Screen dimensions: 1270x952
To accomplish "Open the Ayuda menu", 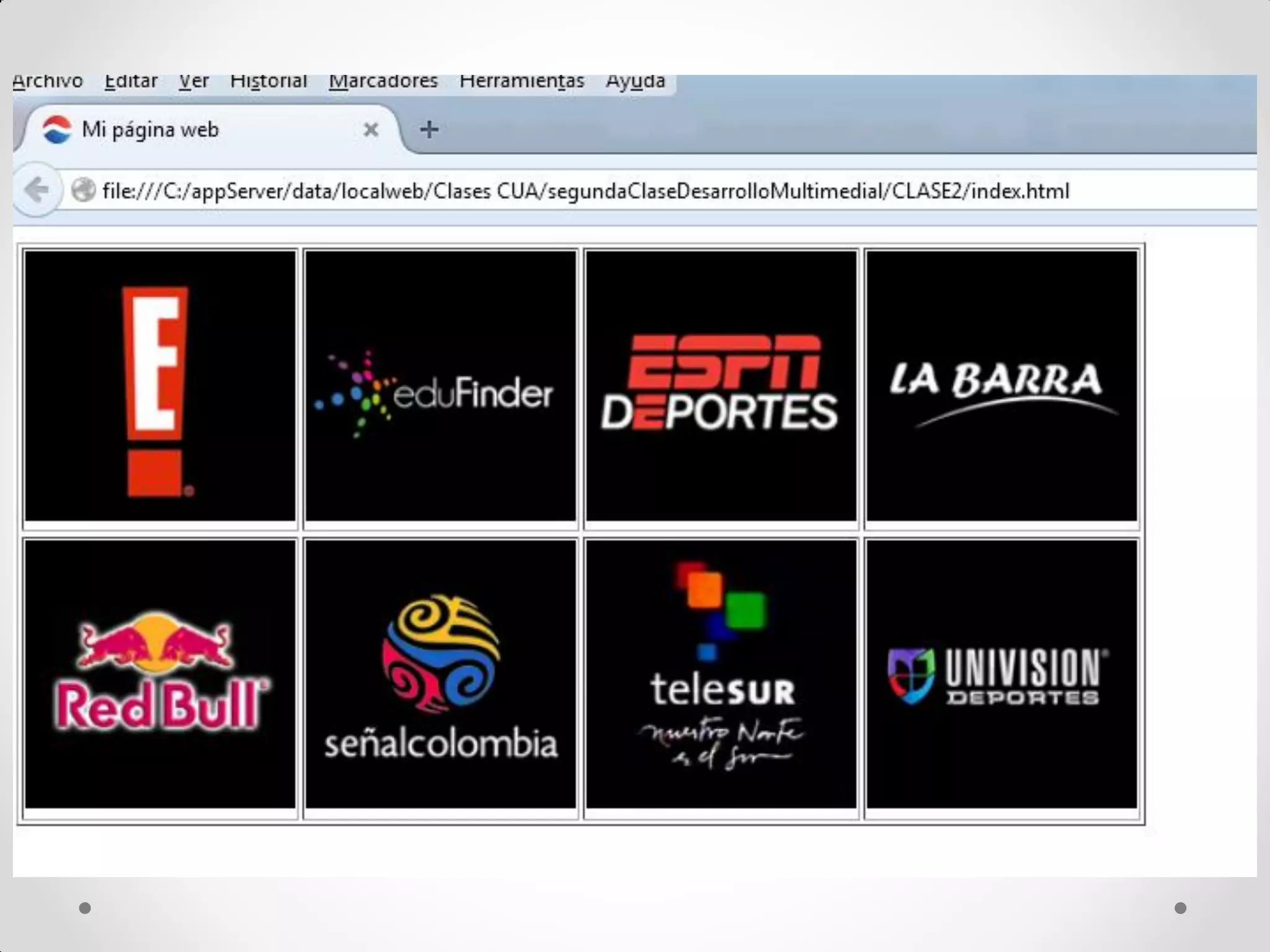I will (x=635, y=82).
